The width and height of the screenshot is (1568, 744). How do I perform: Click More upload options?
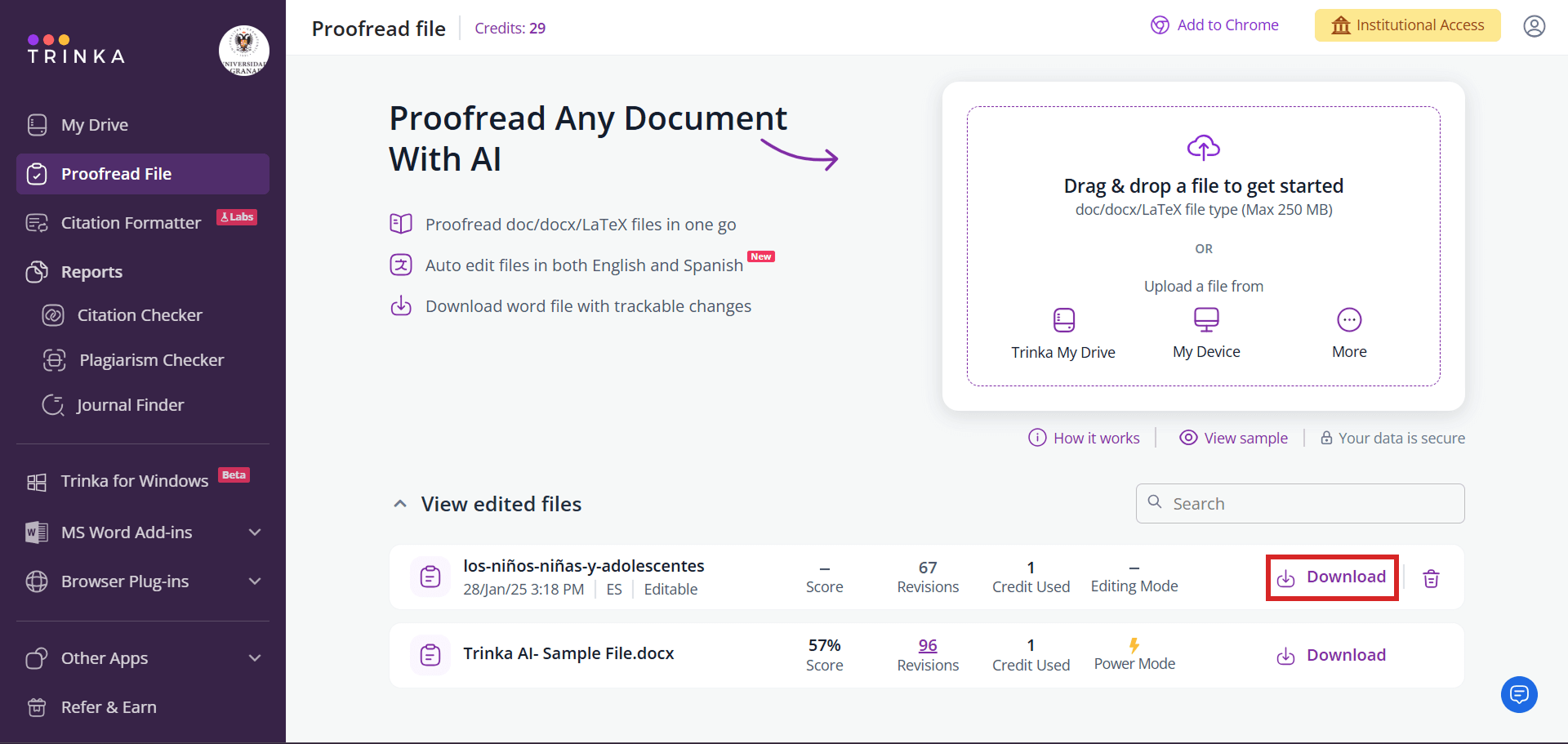tap(1349, 334)
